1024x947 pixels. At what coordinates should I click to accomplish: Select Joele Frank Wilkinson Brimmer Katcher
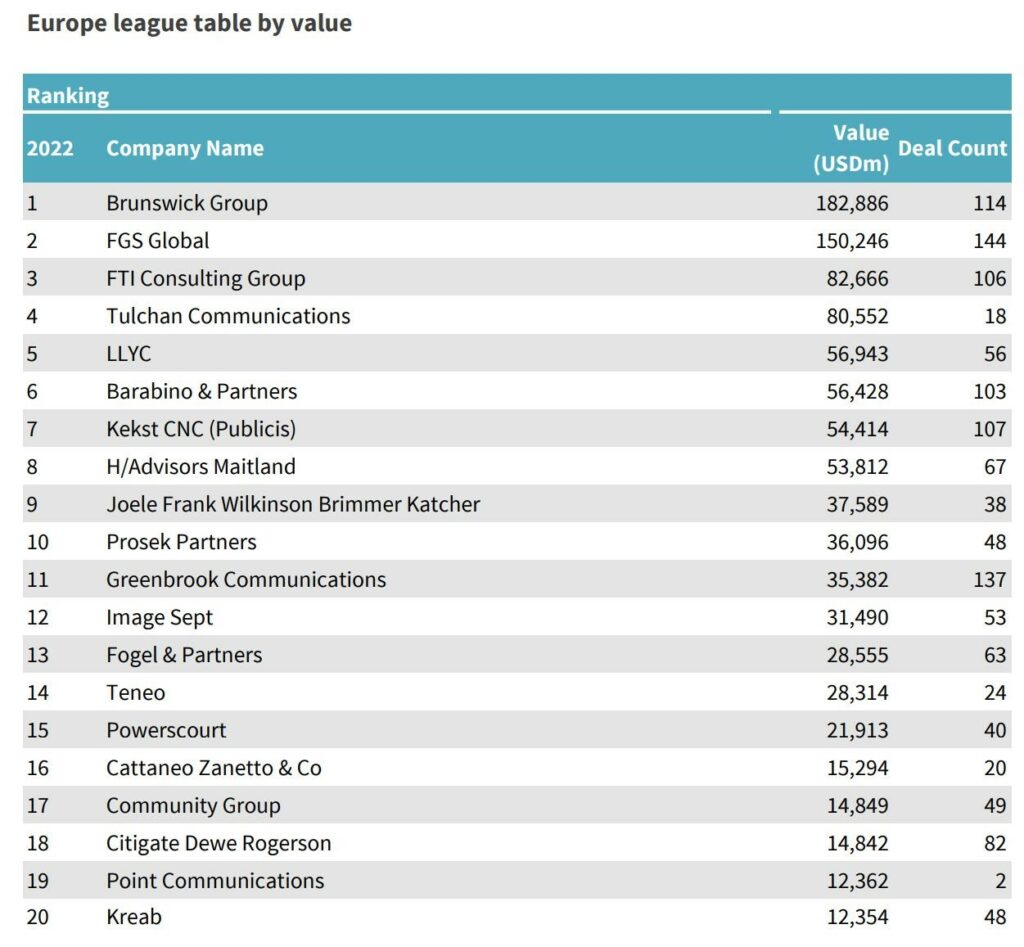(293, 504)
